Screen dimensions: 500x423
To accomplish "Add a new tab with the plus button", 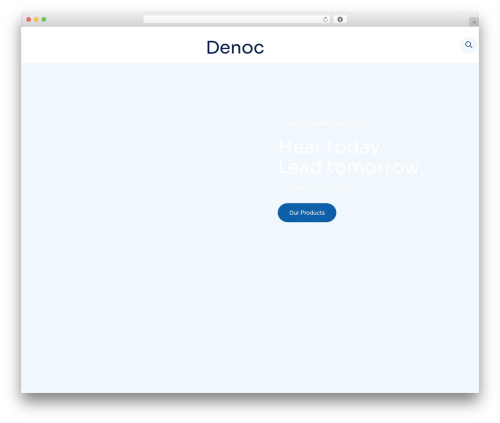I will click(x=474, y=22).
